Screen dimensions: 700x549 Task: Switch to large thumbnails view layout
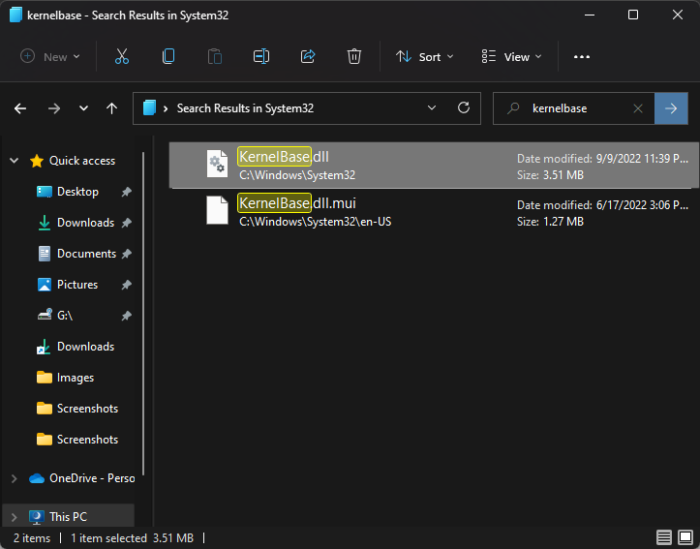684,538
